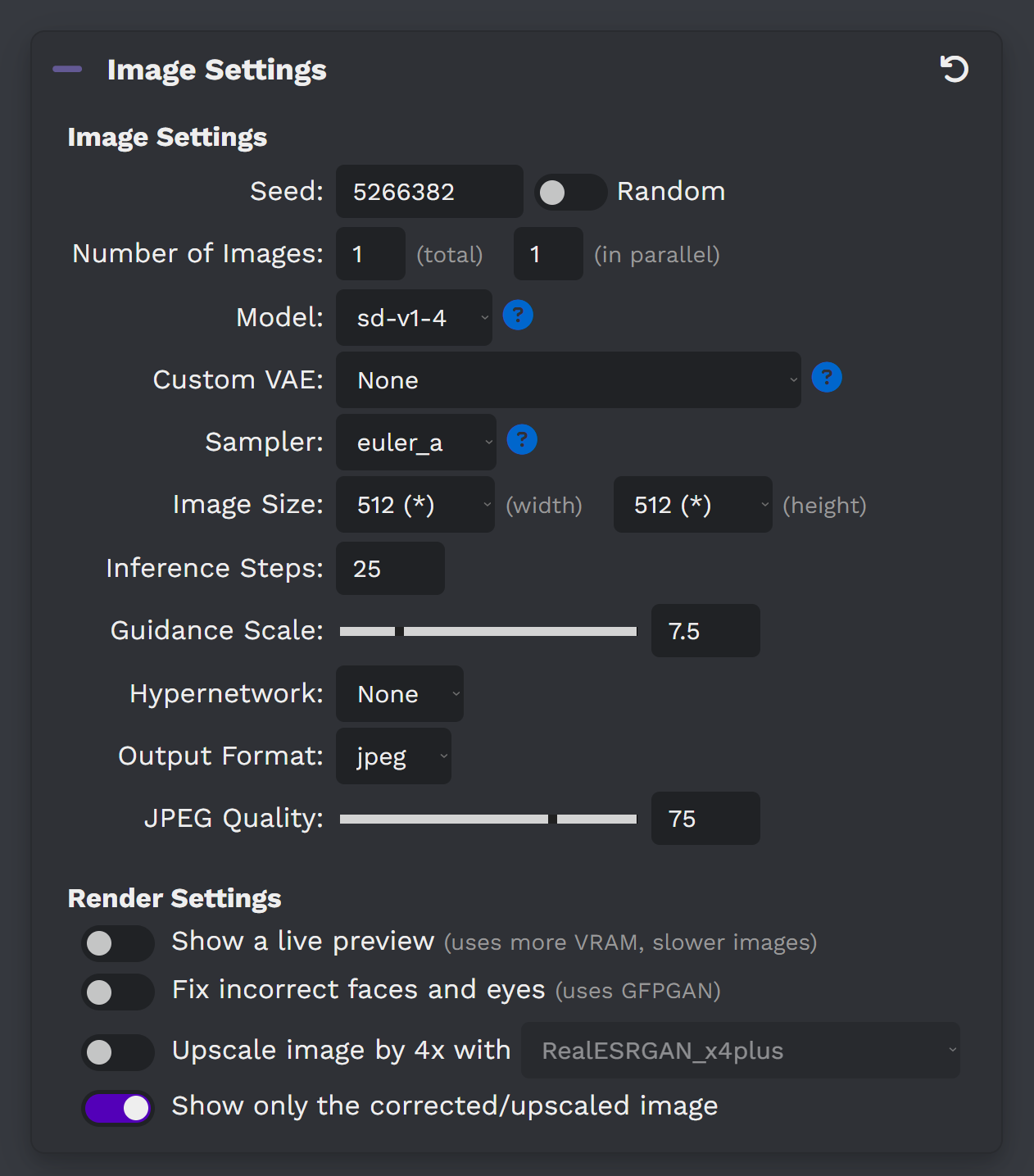The width and height of the screenshot is (1034, 1176).
Task: Open the image height dropdown
Action: pyautogui.click(x=692, y=505)
